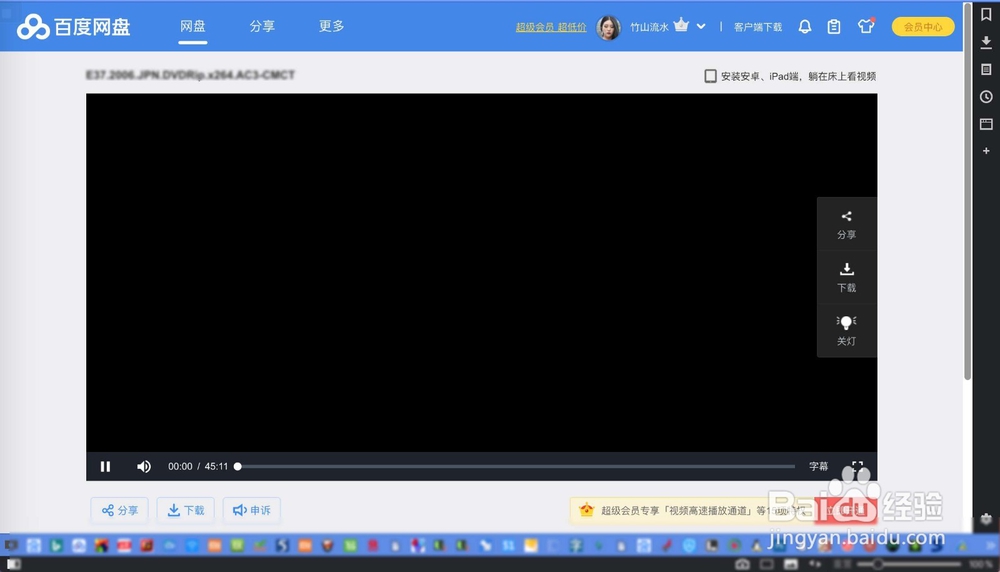This screenshot has height=572, width=1000.
Task: Follow the 超级会员 超低价 link
Action: click(551, 27)
